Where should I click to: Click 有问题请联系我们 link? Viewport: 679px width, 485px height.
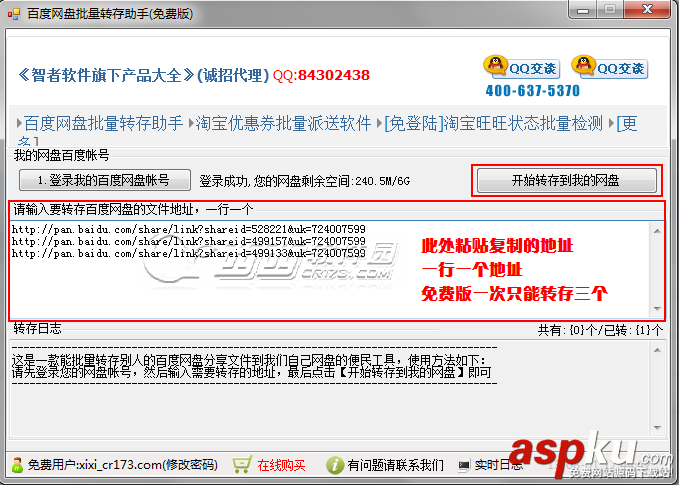pyautogui.click(x=395, y=465)
